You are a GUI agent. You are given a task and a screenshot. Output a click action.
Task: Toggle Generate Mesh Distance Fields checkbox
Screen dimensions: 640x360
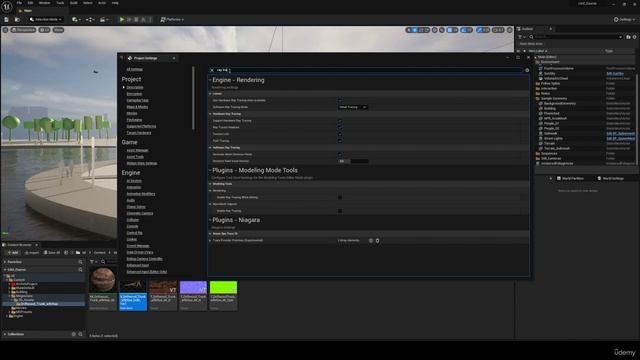[x=340, y=154]
